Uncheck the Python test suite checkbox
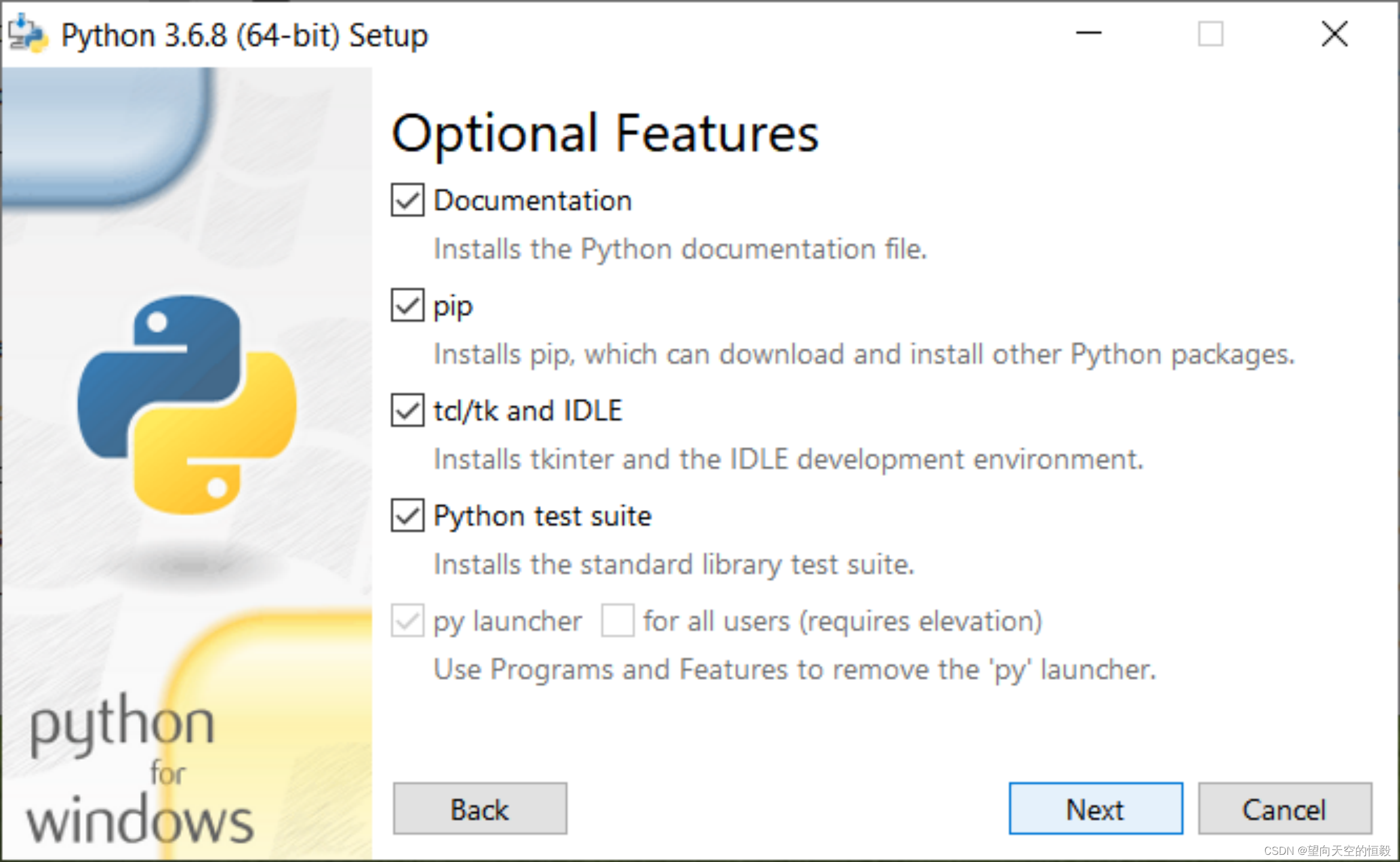 coord(408,515)
